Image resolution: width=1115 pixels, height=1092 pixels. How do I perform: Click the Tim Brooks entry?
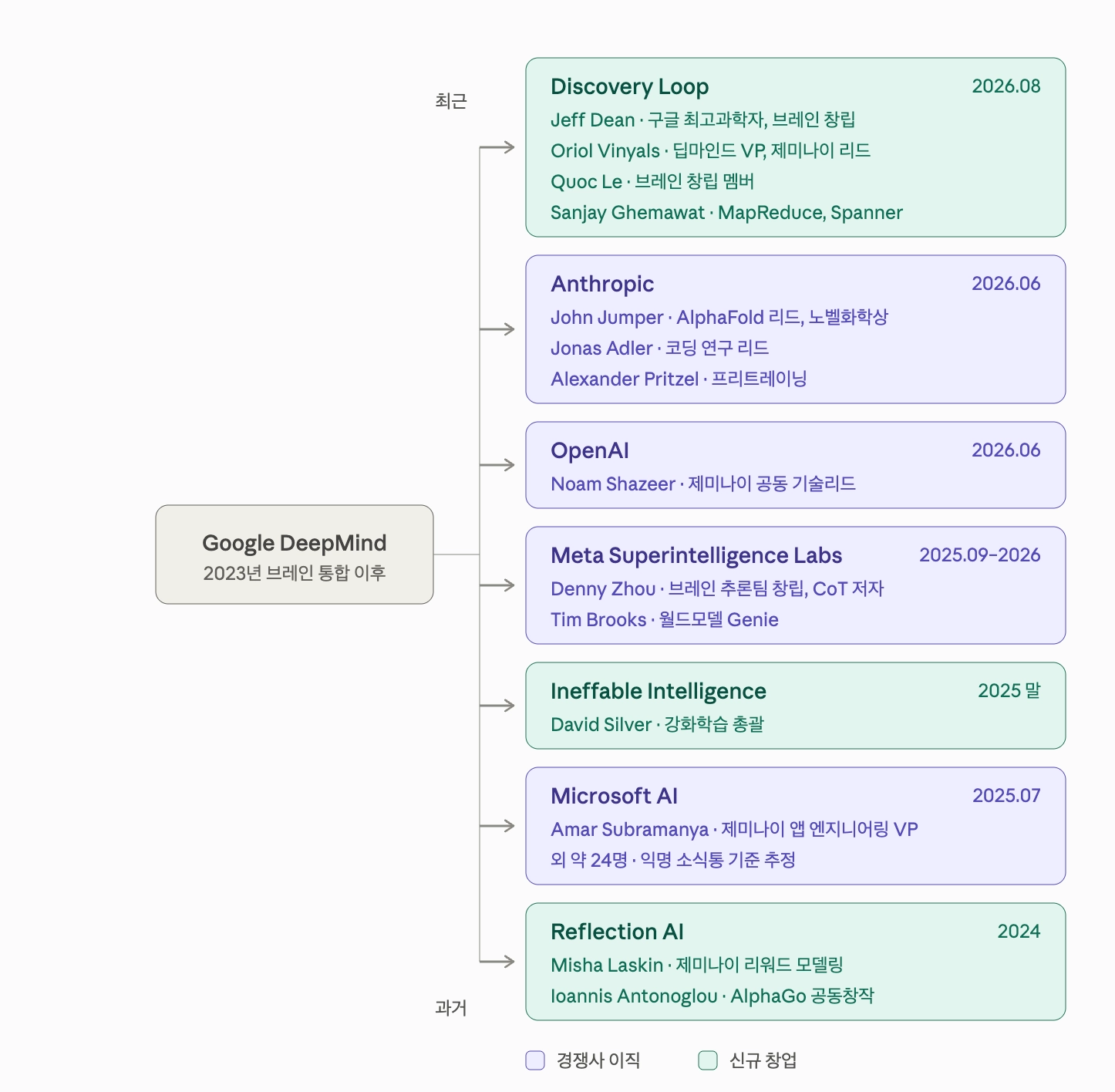tap(665, 619)
